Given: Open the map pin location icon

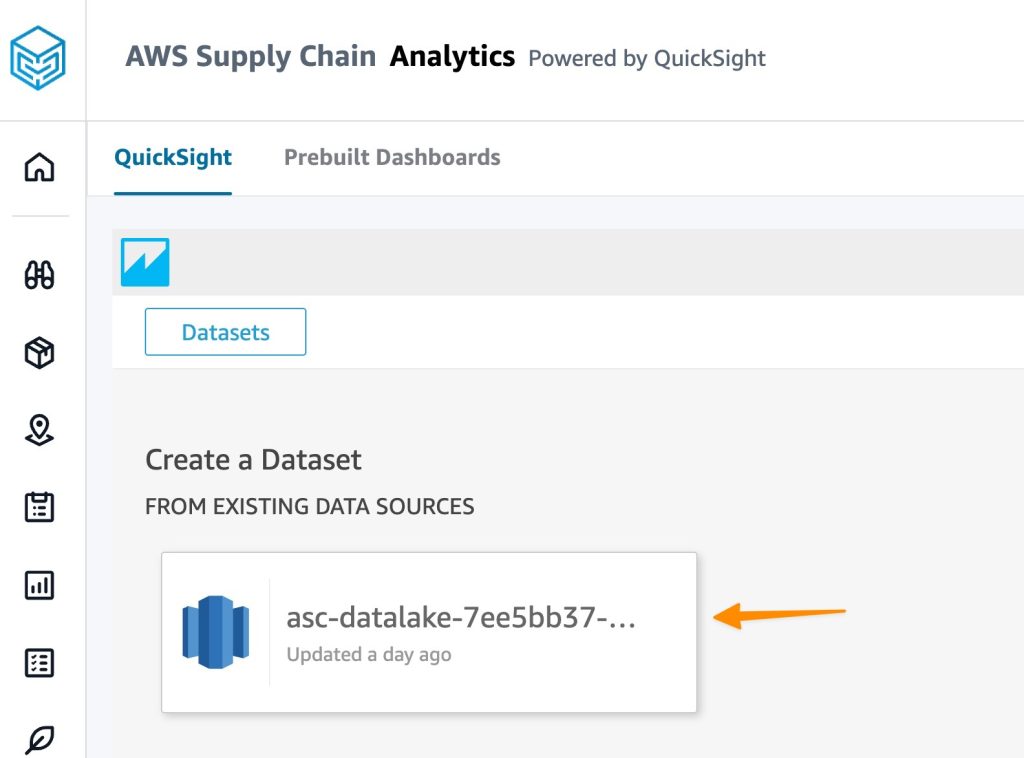Looking at the screenshot, I should tap(39, 430).
